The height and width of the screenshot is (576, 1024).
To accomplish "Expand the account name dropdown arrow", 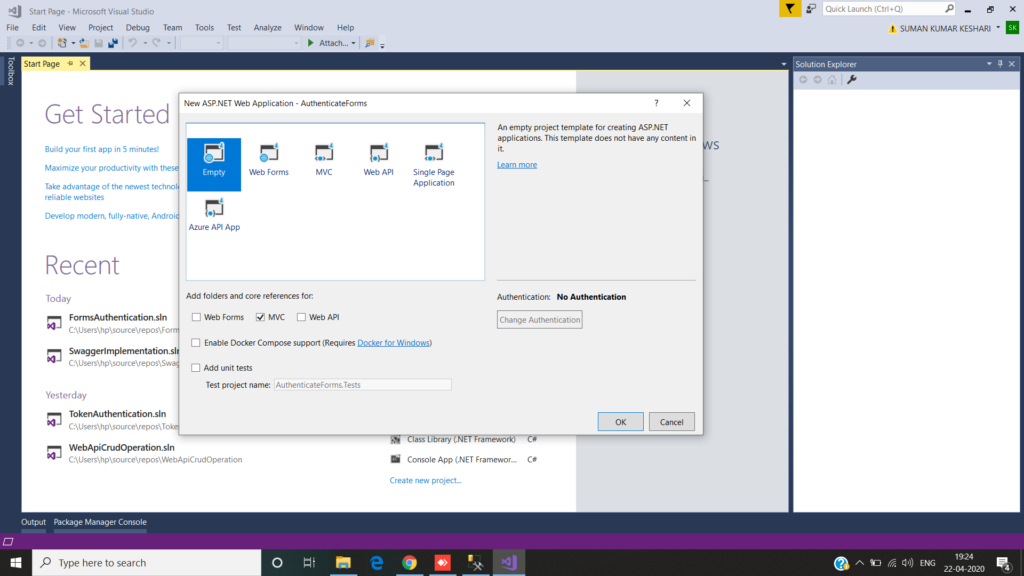I will pyautogui.click(x=998, y=28).
